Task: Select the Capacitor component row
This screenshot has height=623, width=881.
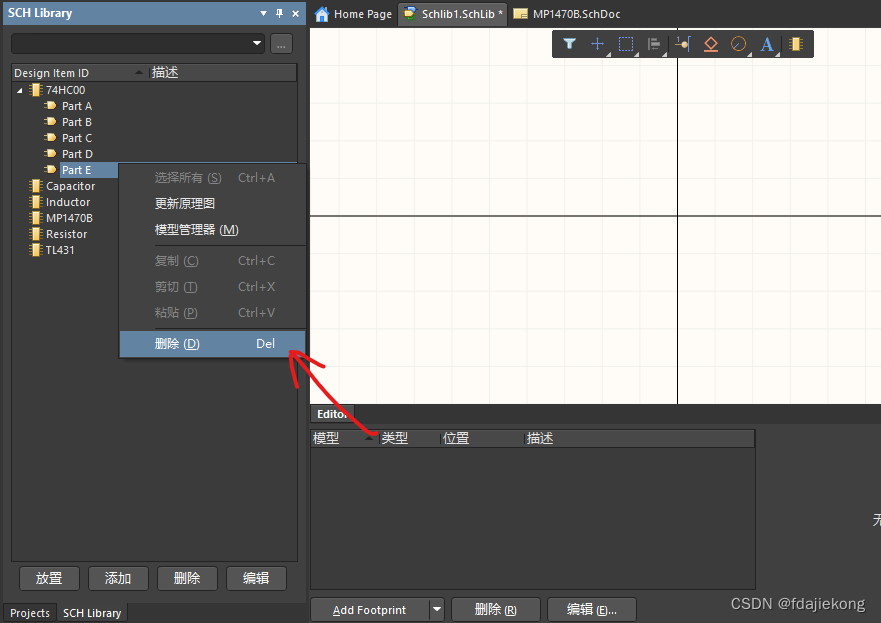Action: point(70,186)
